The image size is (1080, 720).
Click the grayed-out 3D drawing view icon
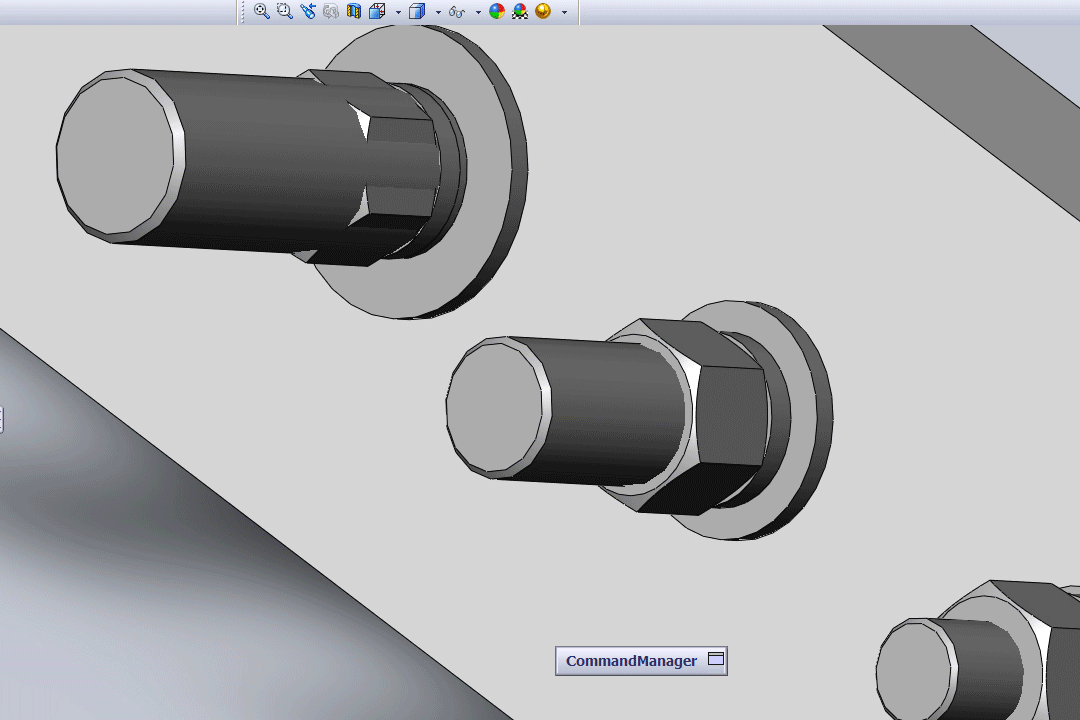pyautogui.click(x=331, y=11)
